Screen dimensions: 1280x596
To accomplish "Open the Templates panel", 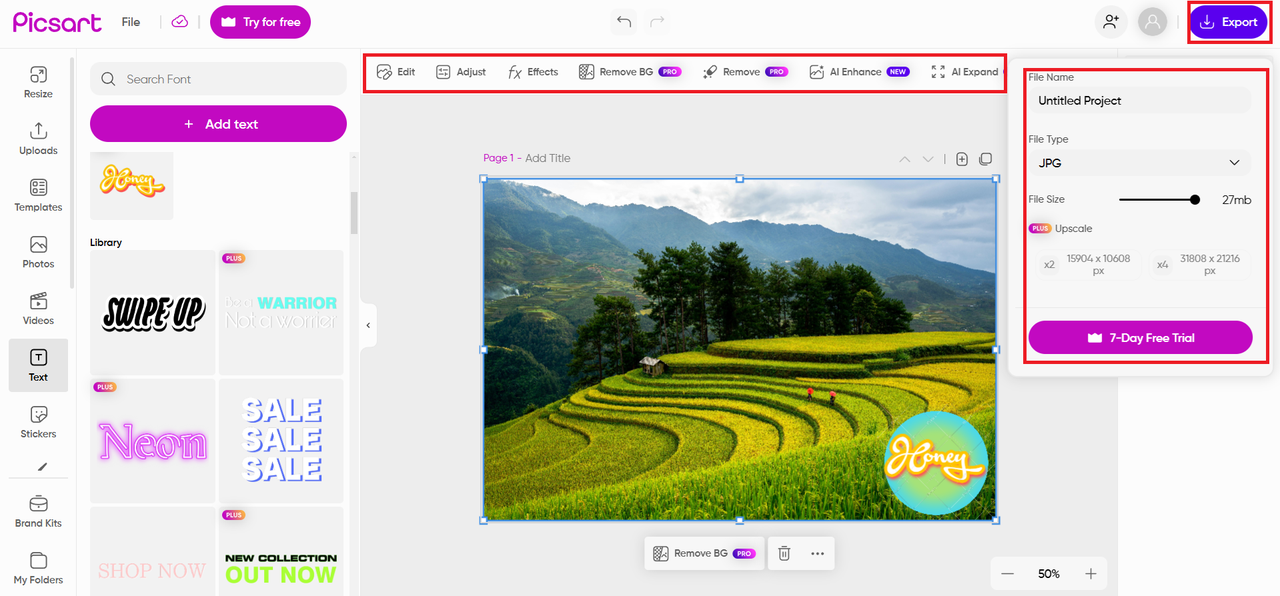I will [x=38, y=196].
